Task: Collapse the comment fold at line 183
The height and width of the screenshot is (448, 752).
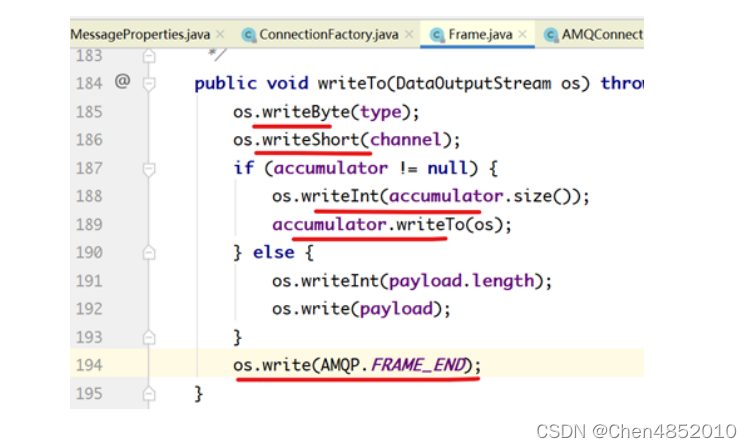Action: (149, 56)
